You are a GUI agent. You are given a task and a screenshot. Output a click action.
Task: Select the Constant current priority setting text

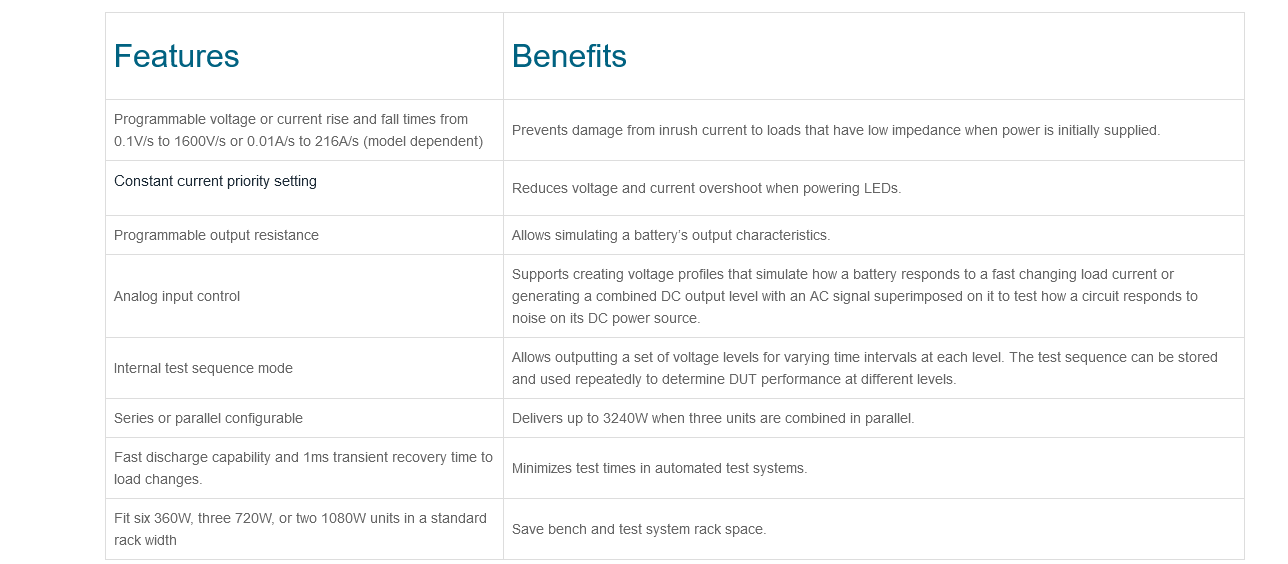coord(215,181)
